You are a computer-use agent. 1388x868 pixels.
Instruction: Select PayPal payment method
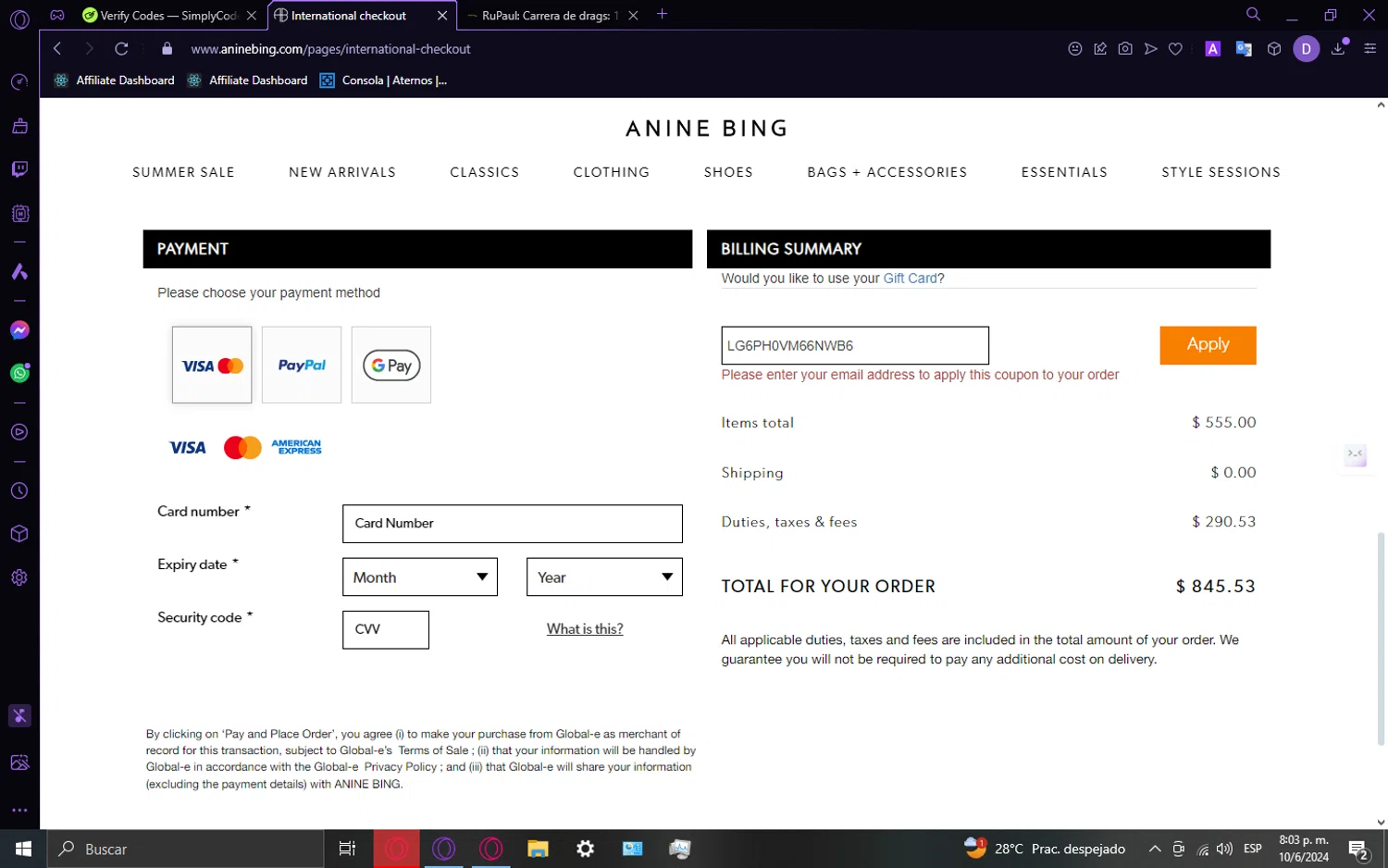click(302, 365)
